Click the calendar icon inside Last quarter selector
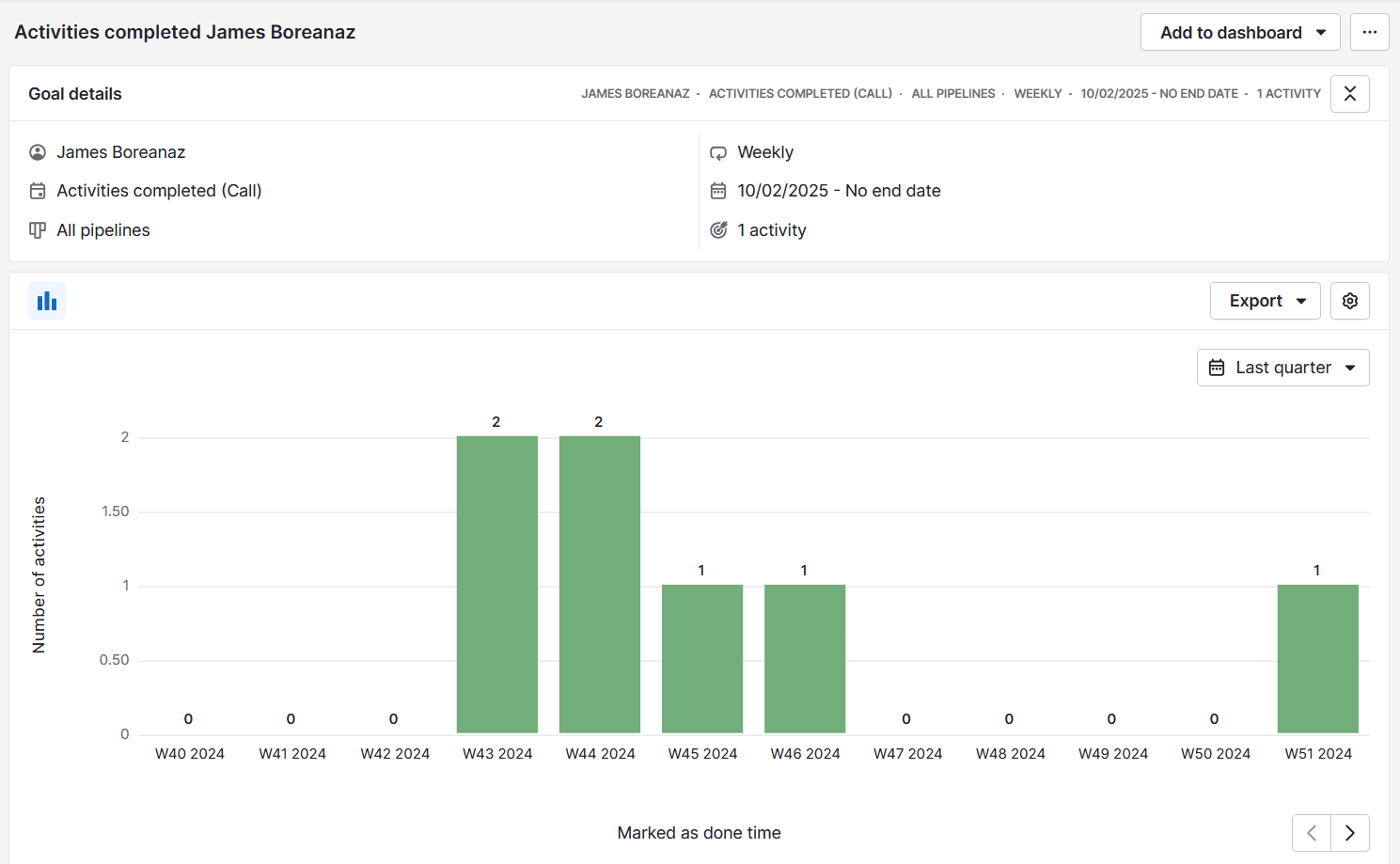 coord(1218,367)
